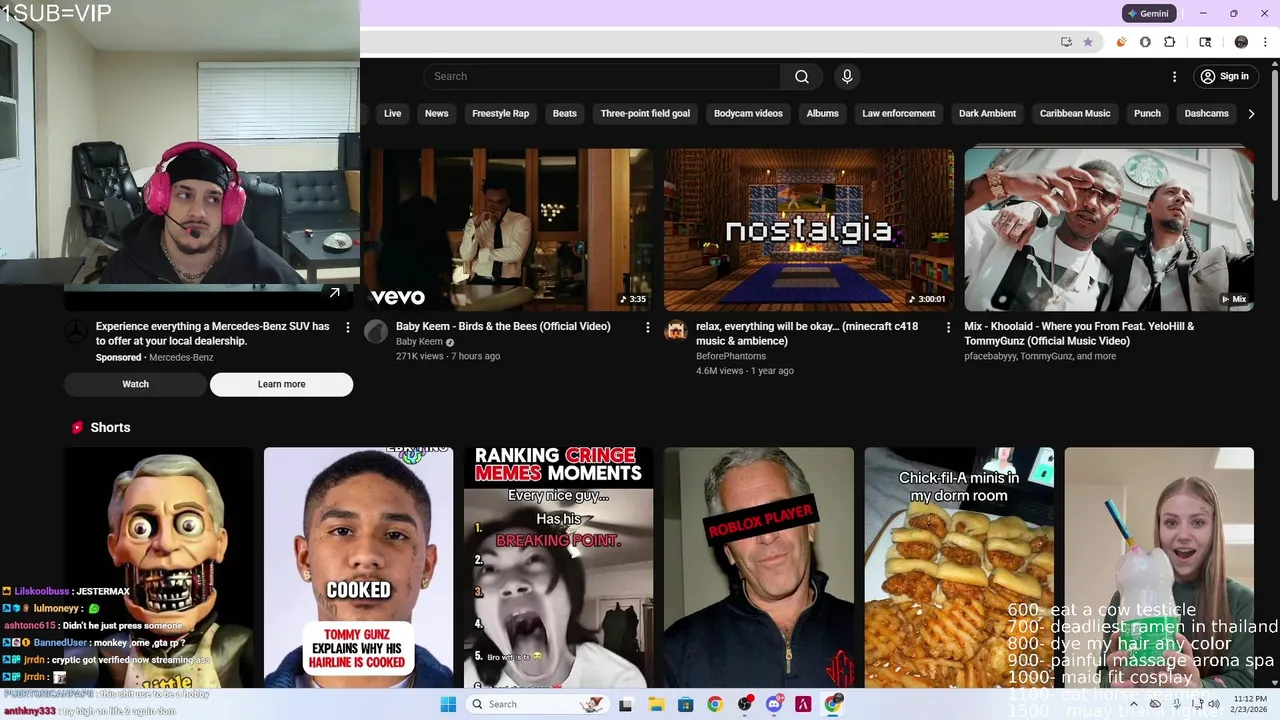This screenshot has width=1280, height=720.
Task: Open File Explorer from the taskbar
Action: [656, 704]
